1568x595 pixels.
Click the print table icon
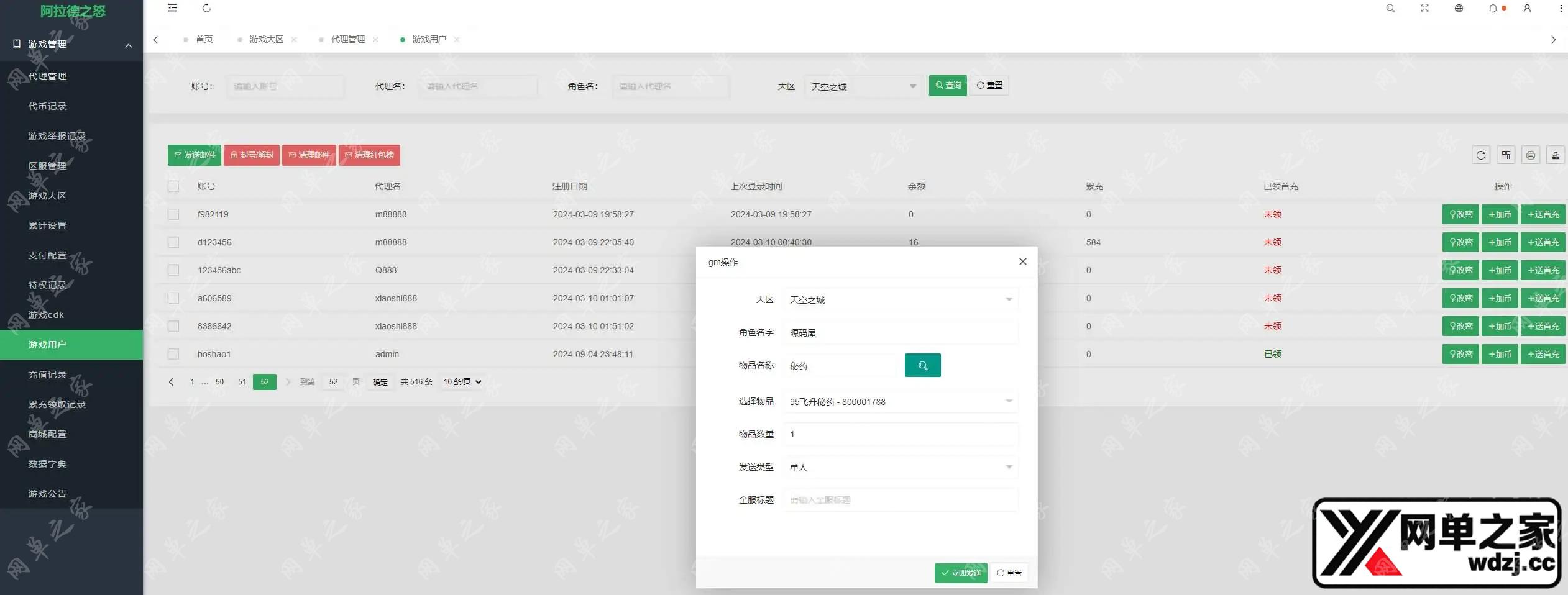[1531, 155]
